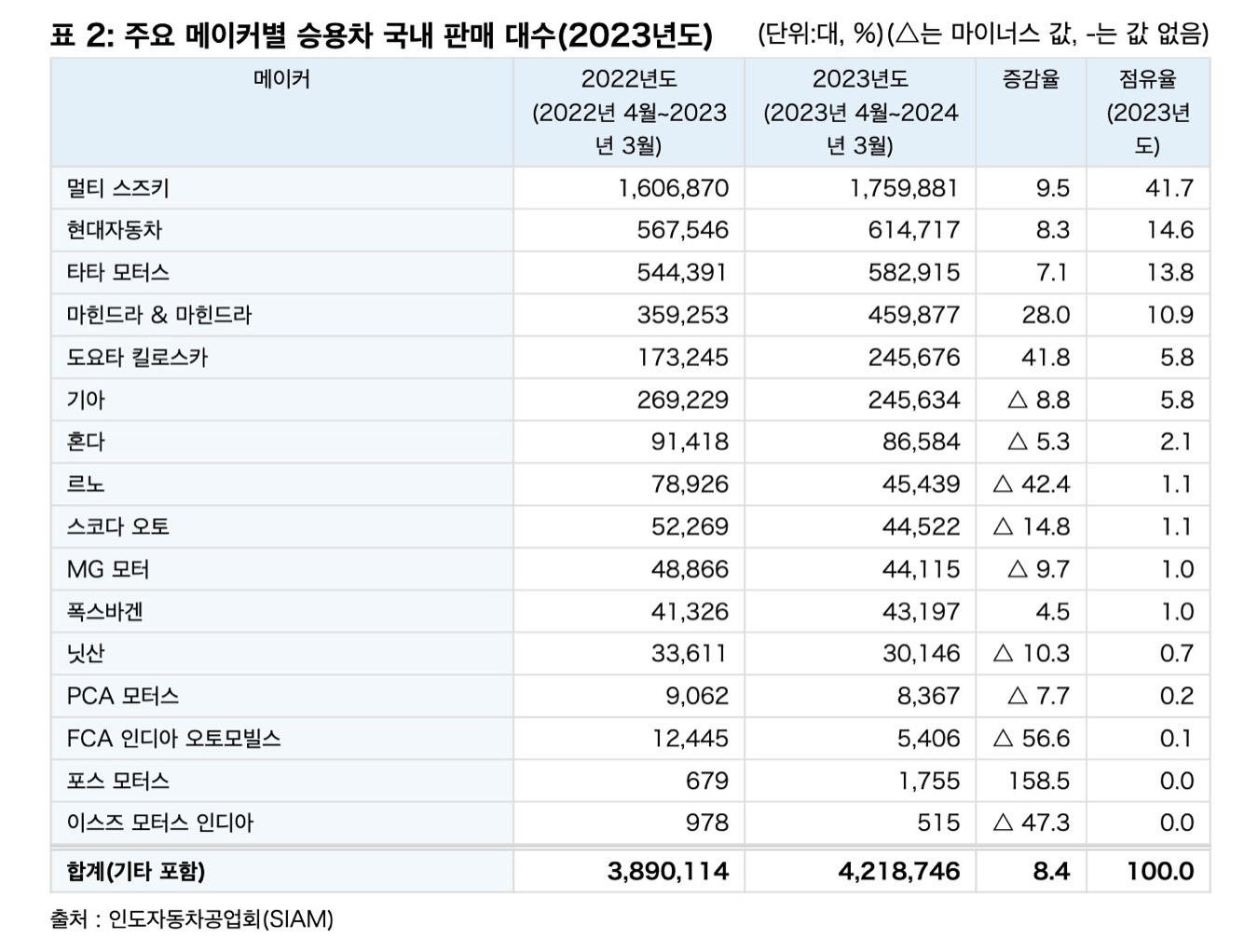Click the value 459,877 in 마힌드라 row
The image size is (1258, 952).
(913, 315)
